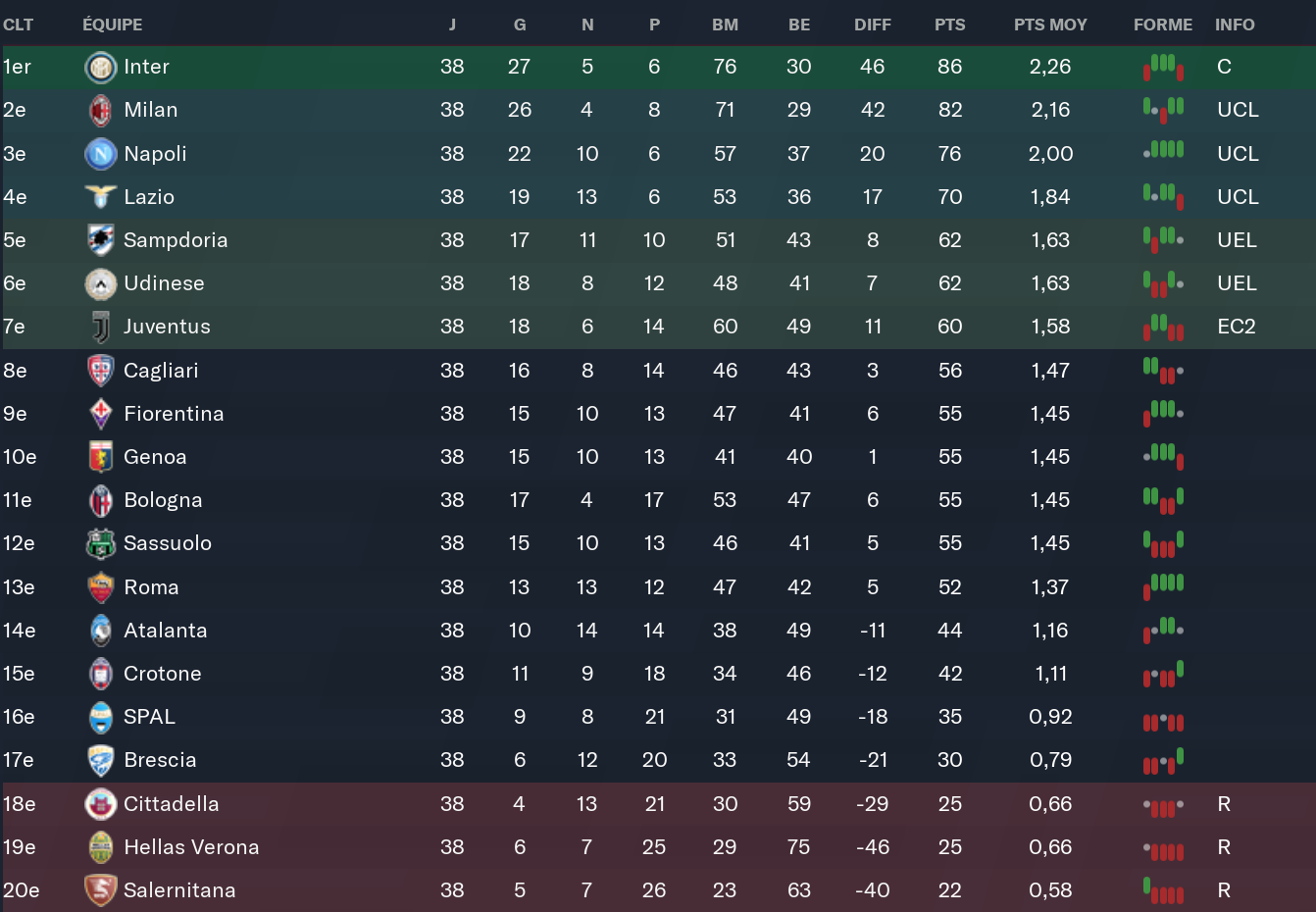
Task: Click the Sampdoria club badge
Action: [101, 240]
